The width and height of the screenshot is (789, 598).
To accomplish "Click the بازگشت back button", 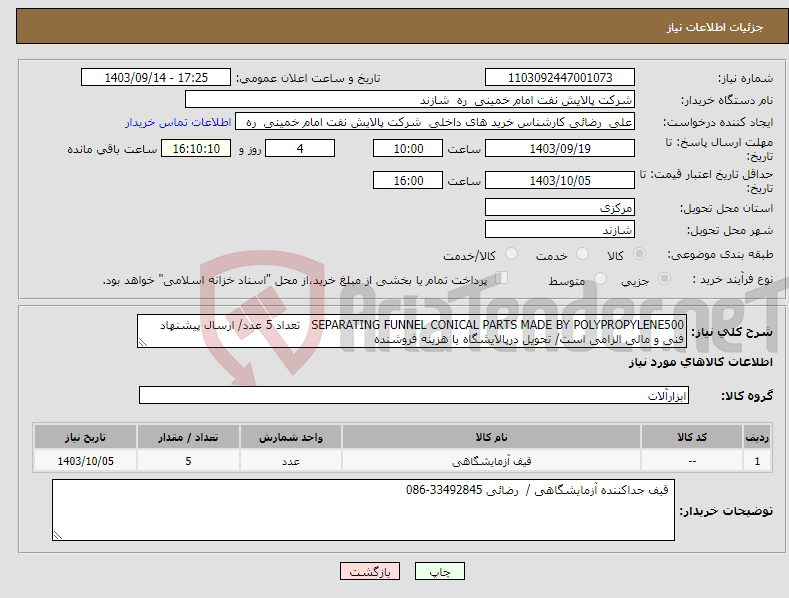I will [x=370, y=571].
